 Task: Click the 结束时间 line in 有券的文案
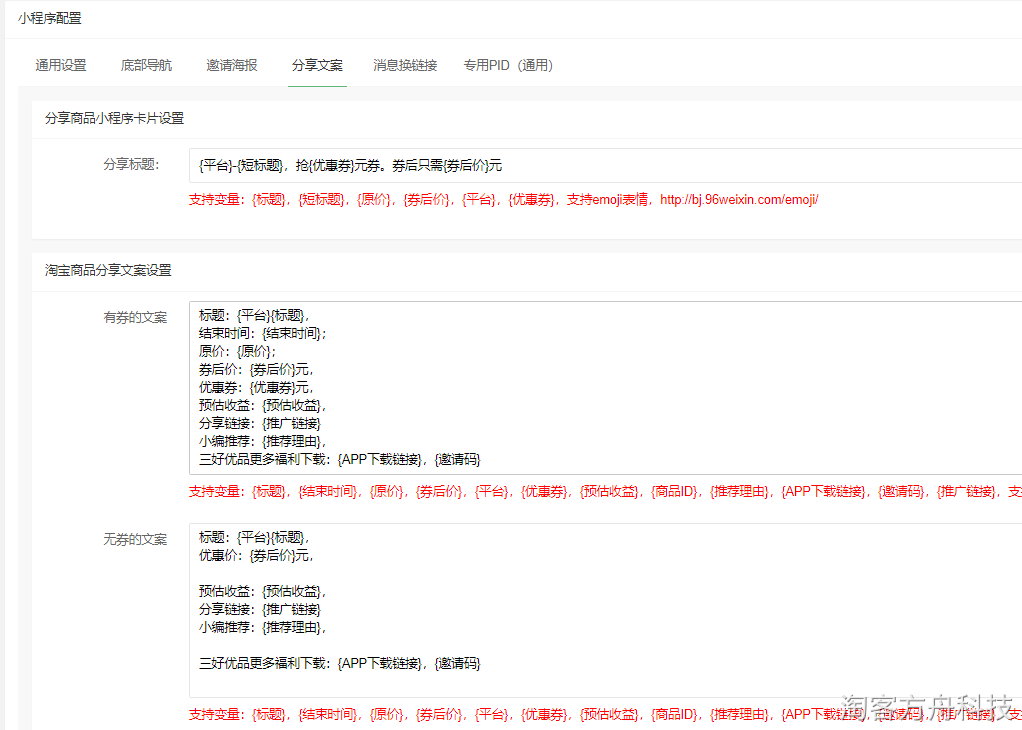[263, 333]
